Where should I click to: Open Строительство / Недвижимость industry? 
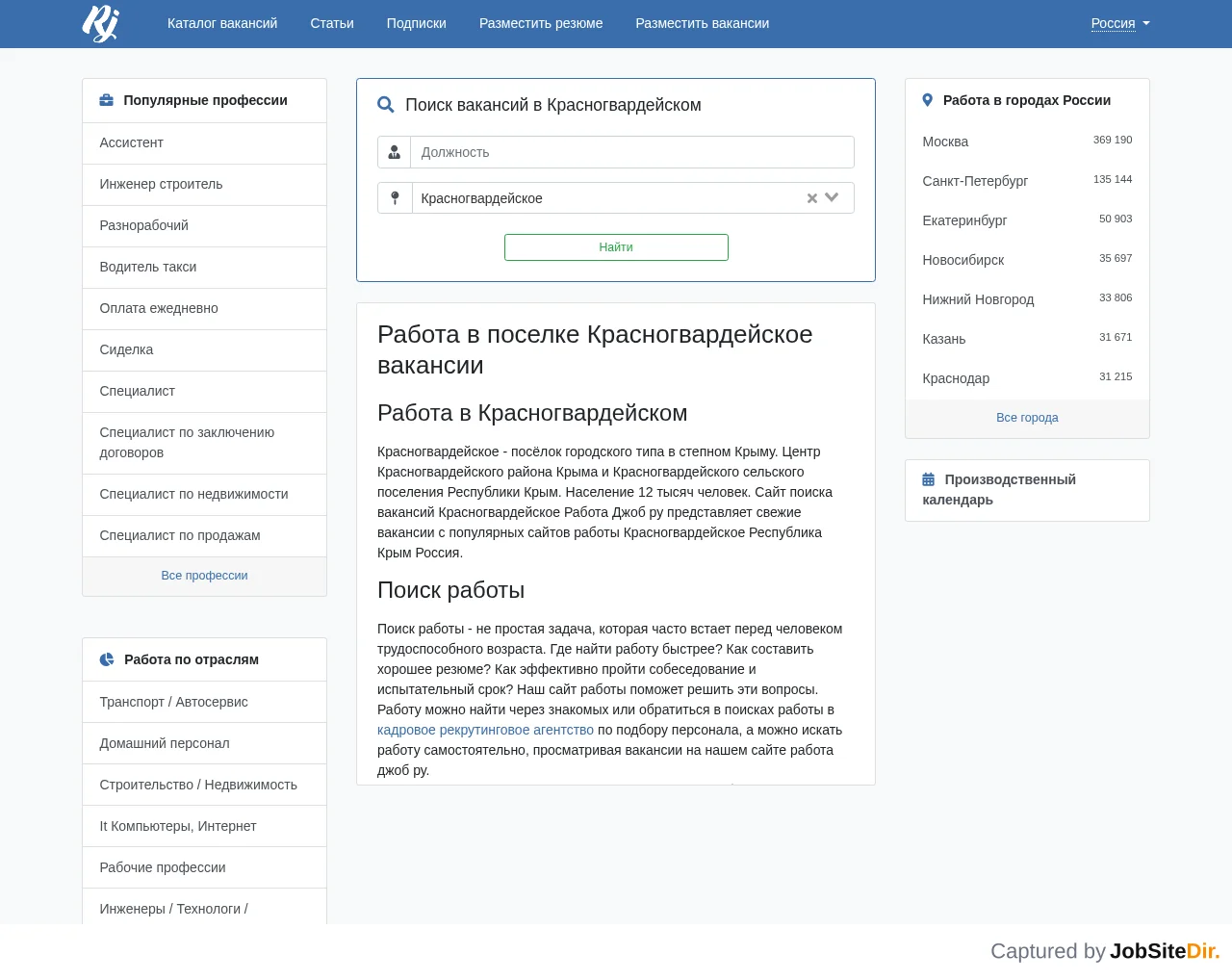[x=205, y=785]
